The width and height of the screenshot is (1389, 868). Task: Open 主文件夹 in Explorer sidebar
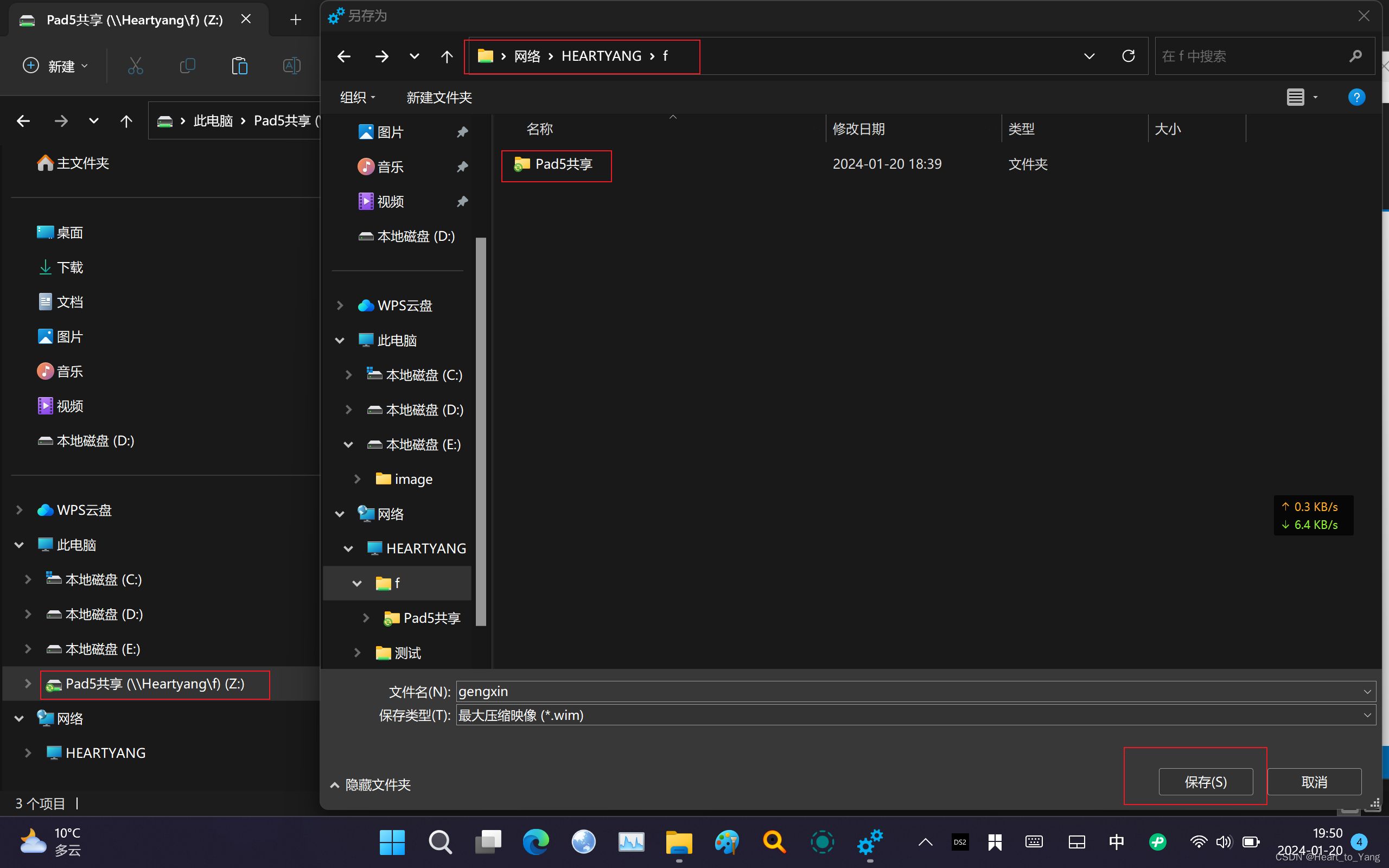click(73, 163)
